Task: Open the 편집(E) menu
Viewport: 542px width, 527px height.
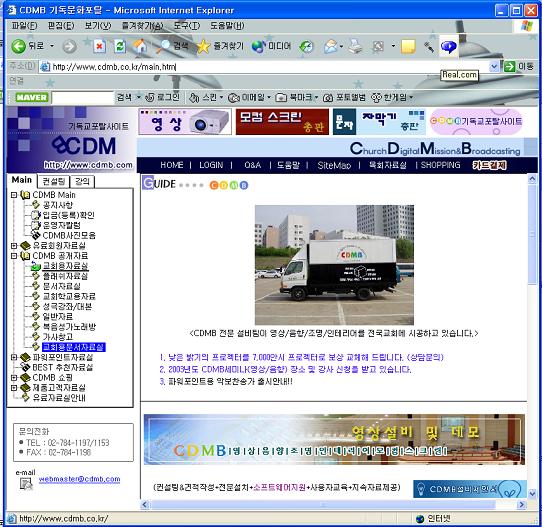Action: [x=60, y=26]
